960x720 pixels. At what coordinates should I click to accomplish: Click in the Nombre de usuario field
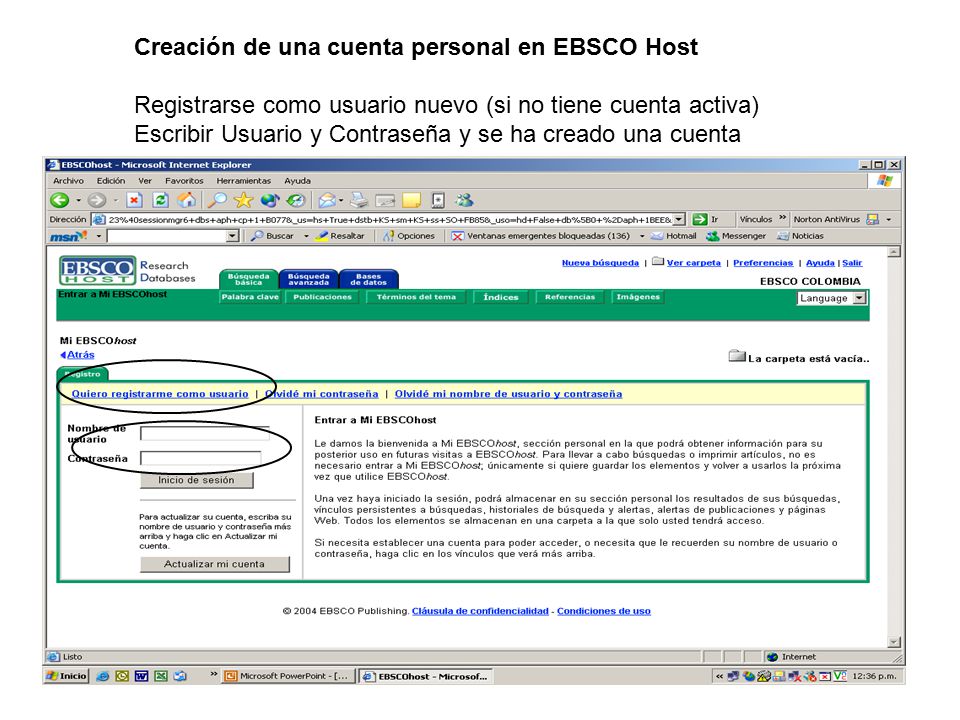pyautogui.click(x=204, y=433)
